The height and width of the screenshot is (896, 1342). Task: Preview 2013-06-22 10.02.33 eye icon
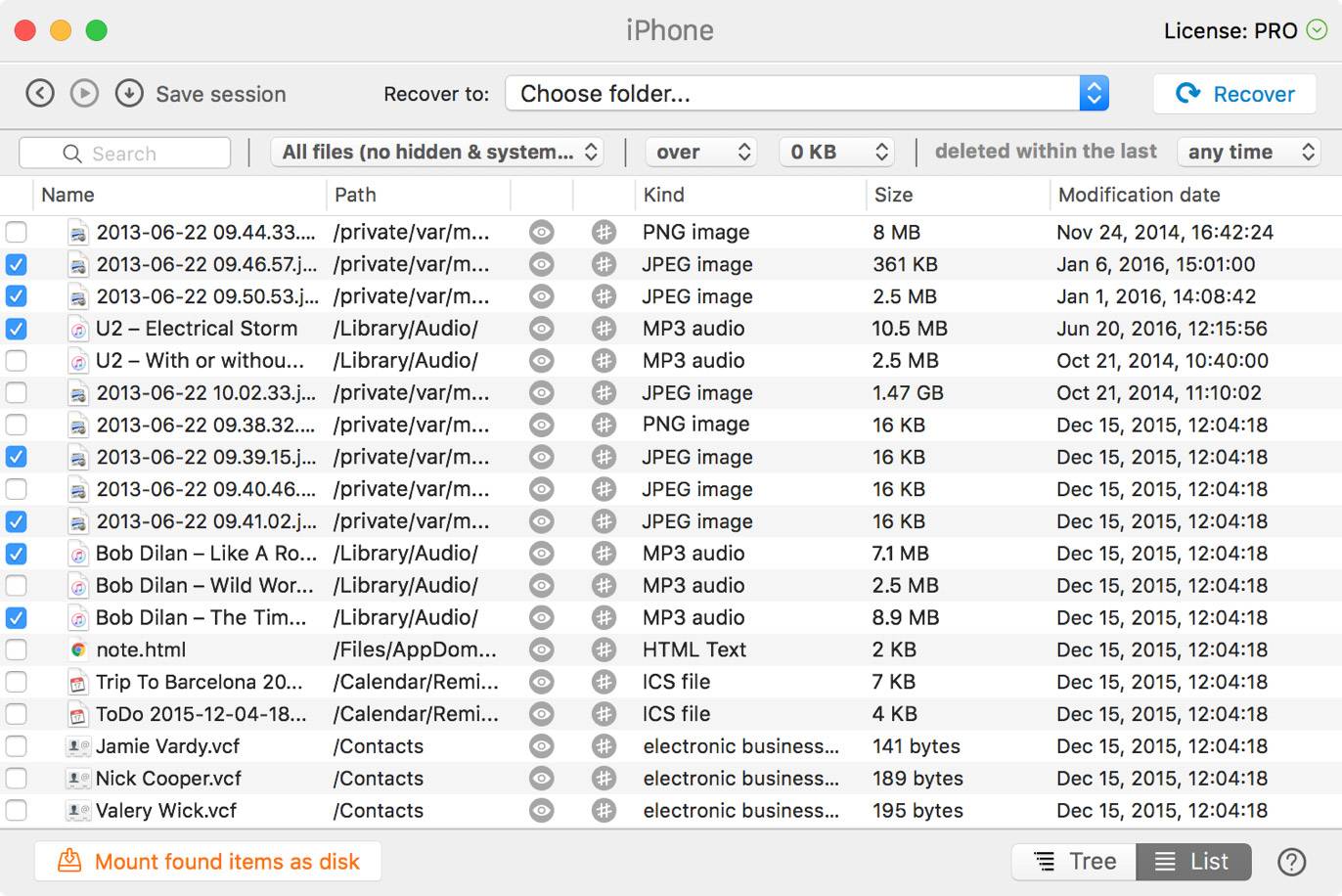pyautogui.click(x=541, y=393)
